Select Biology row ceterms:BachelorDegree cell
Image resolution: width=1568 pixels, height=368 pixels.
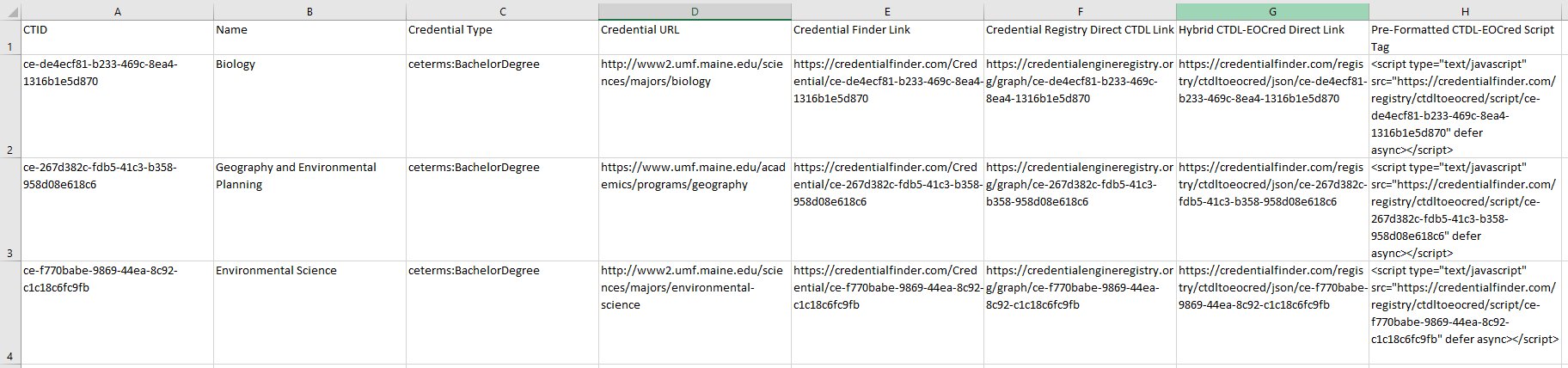click(502, 107)
